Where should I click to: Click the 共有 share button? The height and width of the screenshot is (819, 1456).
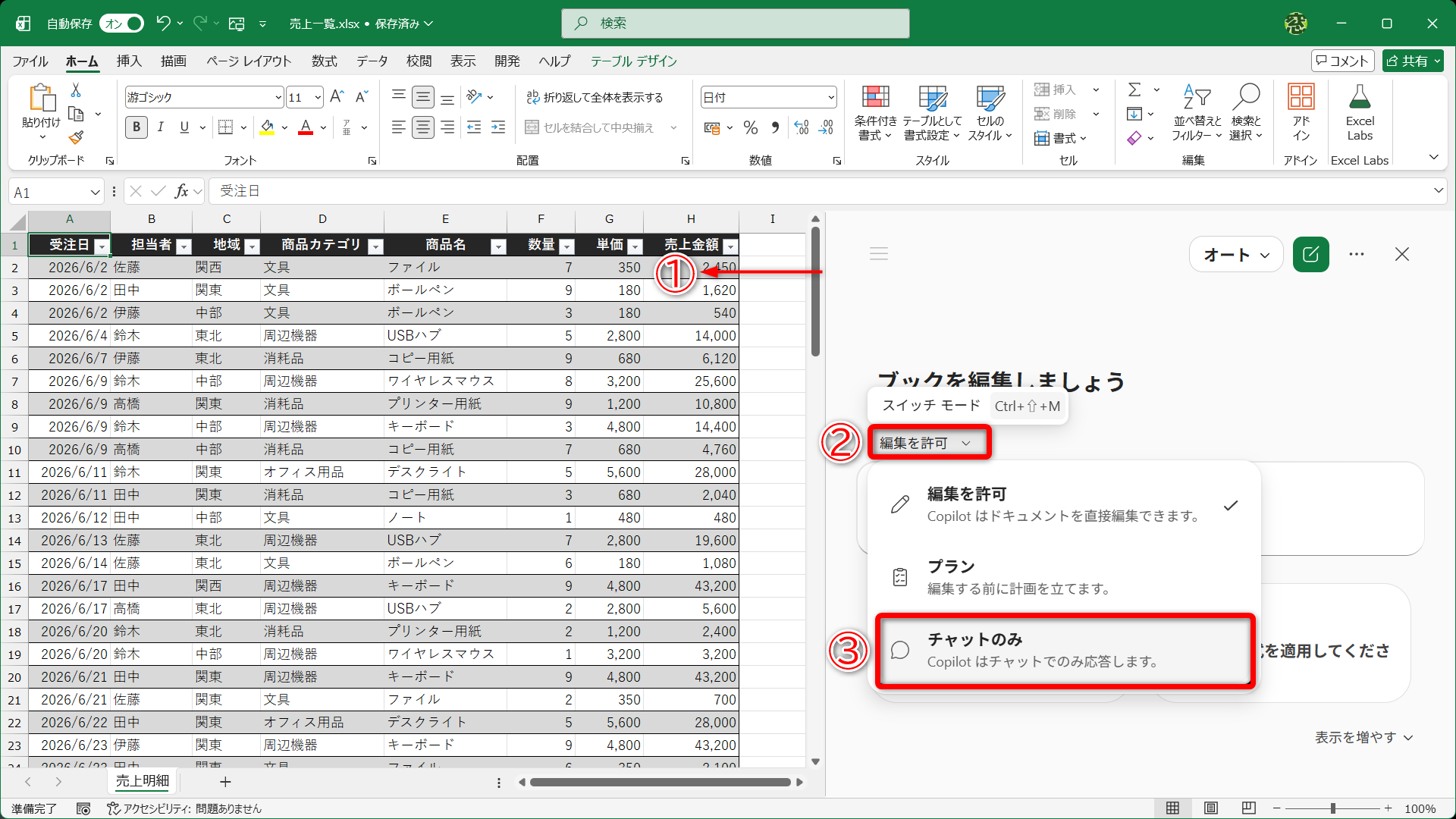tap(1412, 61)
